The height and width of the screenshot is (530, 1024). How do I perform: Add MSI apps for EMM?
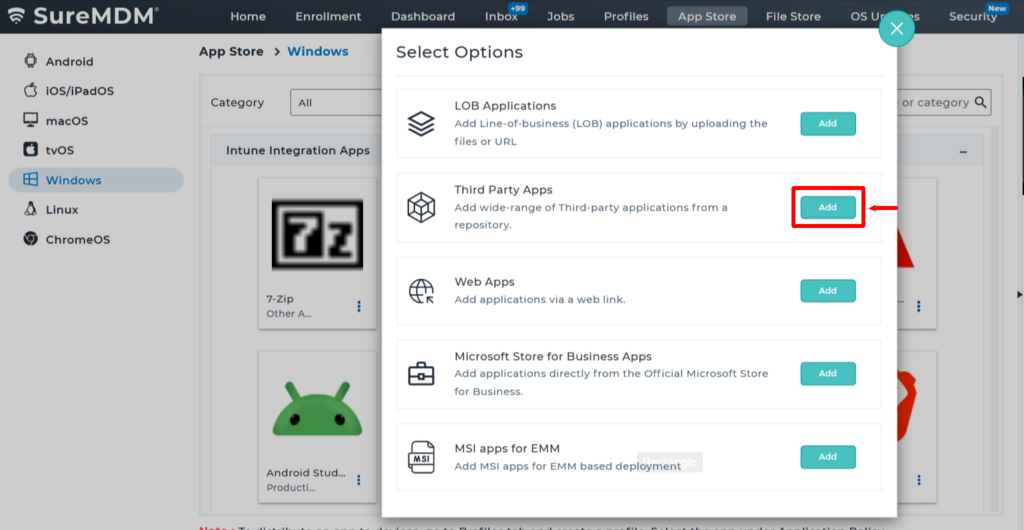point(827,457)
